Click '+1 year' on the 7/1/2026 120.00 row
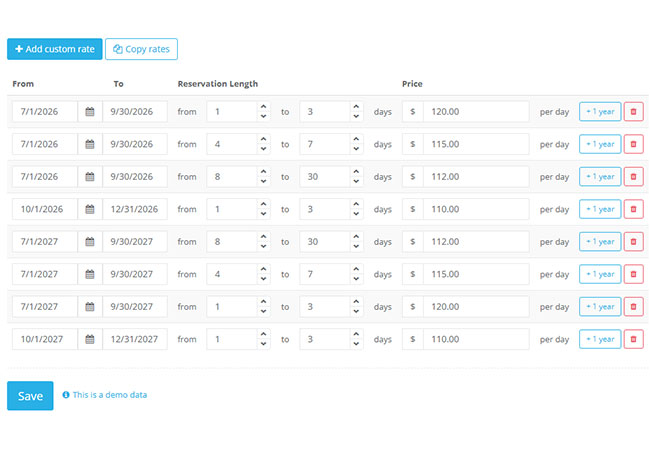This screenshot has width=650, height=450. [600, 111]
